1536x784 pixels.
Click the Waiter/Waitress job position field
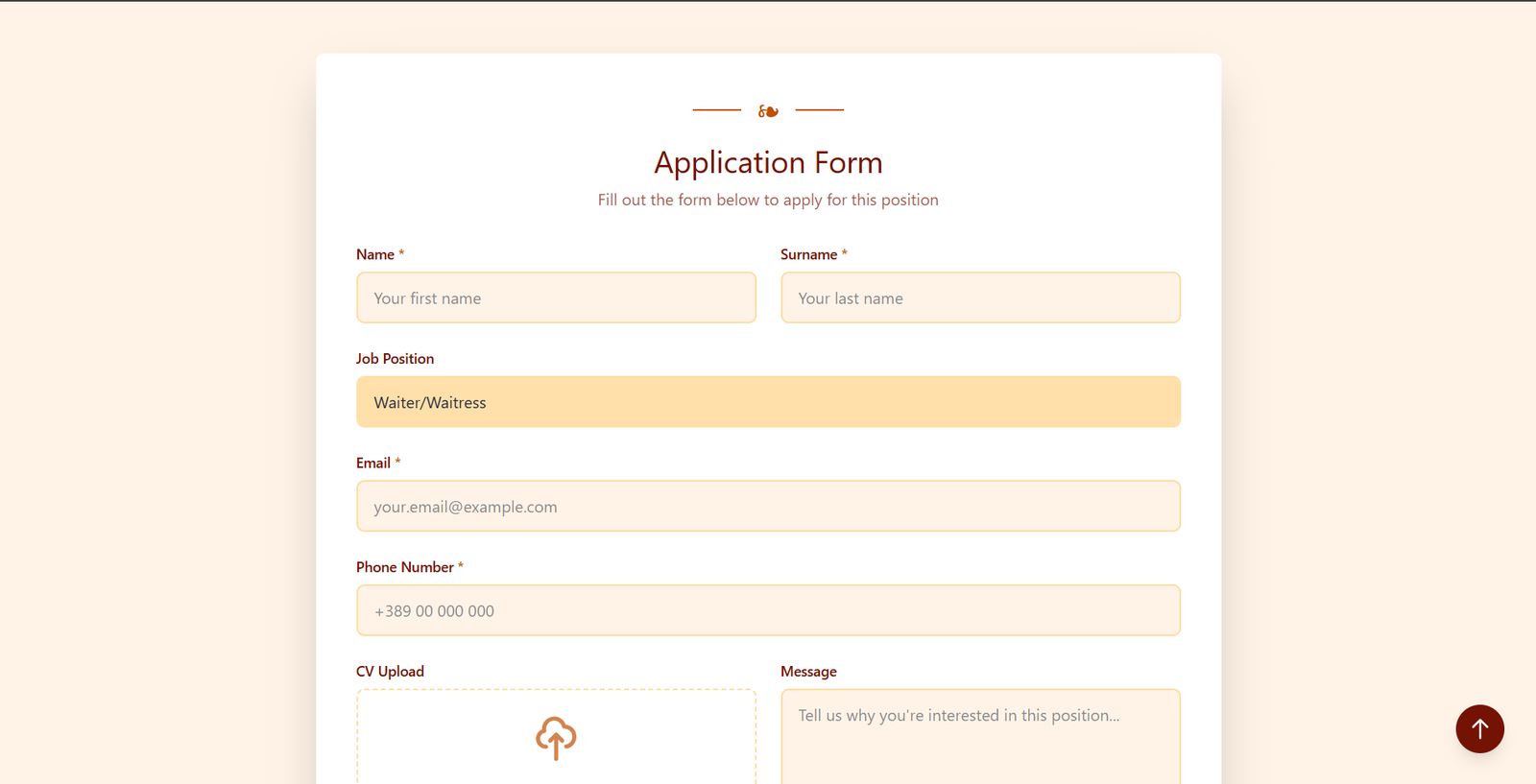768,402
